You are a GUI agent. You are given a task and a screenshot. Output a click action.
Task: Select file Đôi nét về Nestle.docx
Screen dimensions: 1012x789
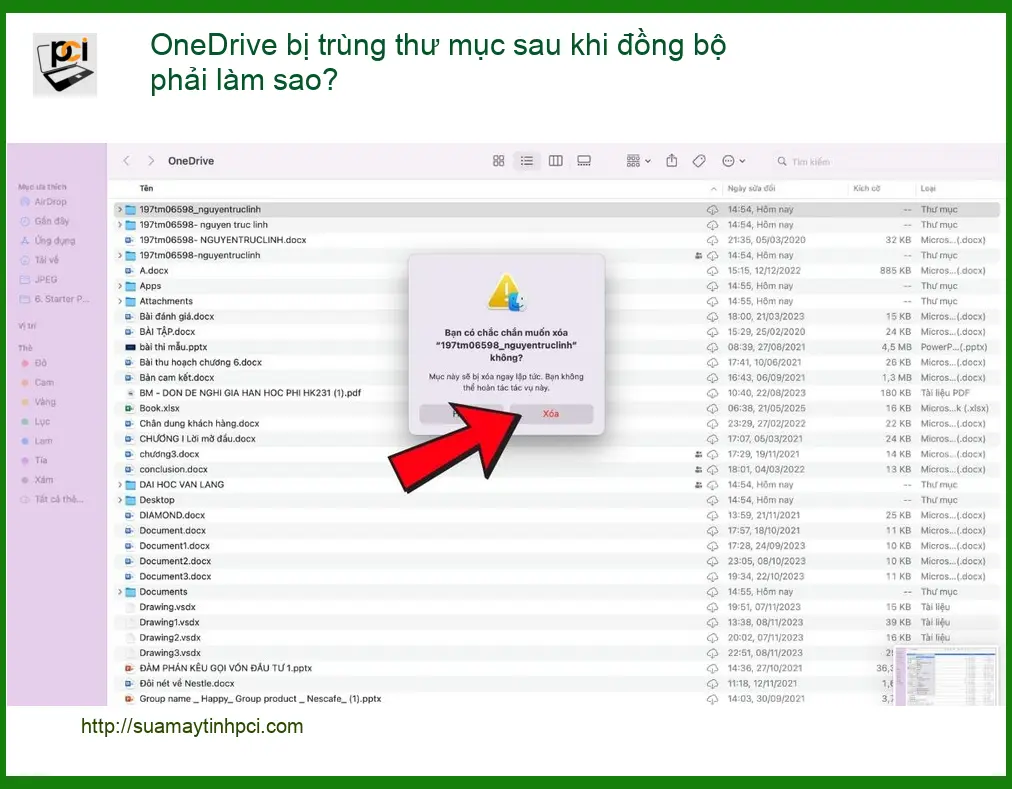pyautogui.click(x=187, y=683)
